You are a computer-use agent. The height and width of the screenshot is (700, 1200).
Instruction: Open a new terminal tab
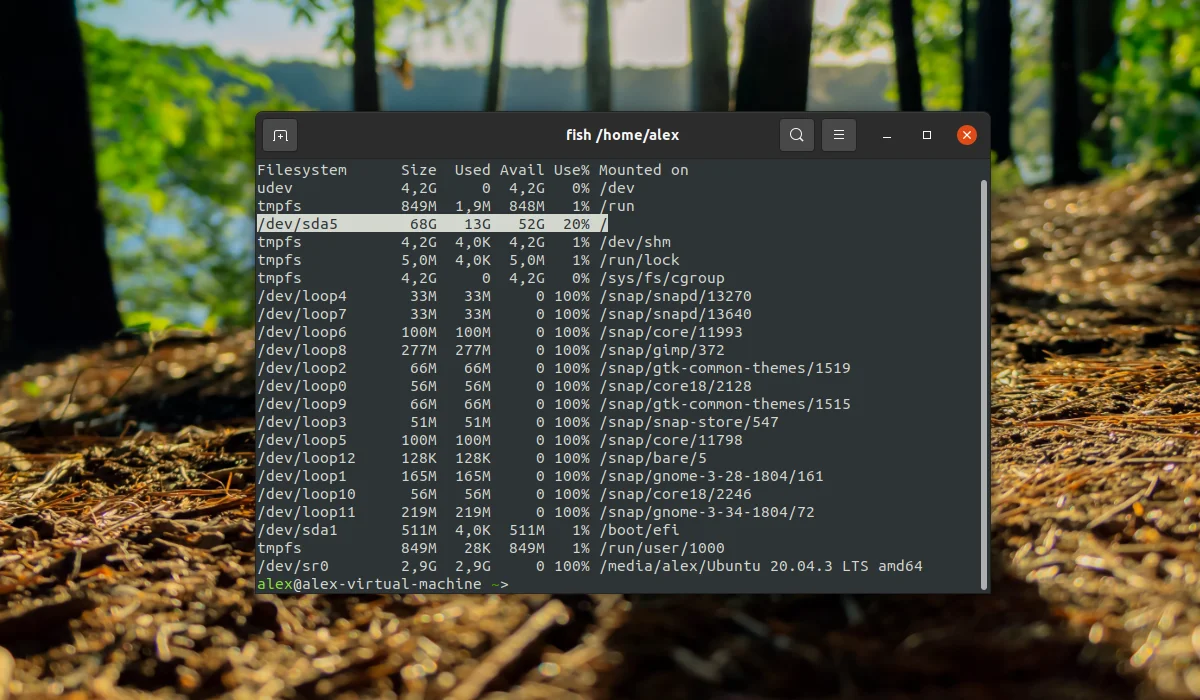[x=280, y=135]
